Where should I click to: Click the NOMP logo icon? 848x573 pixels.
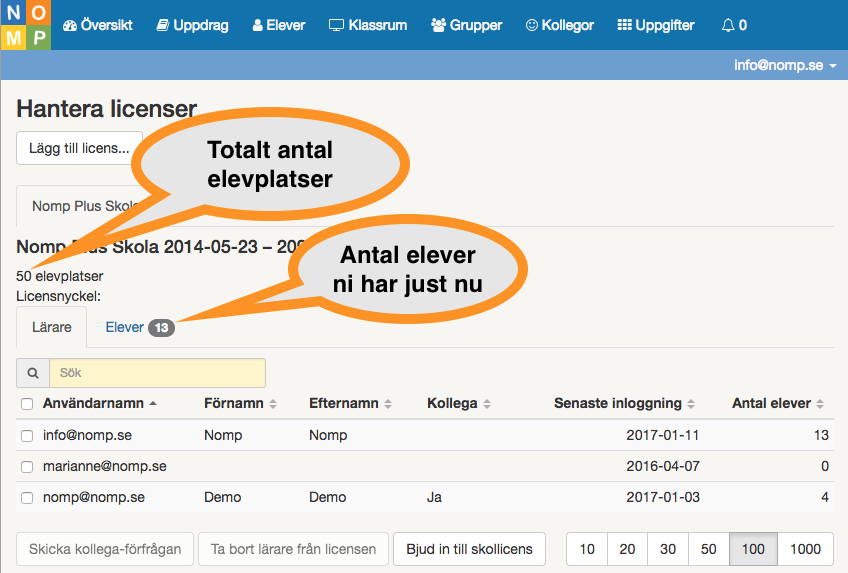pos(25,25)
